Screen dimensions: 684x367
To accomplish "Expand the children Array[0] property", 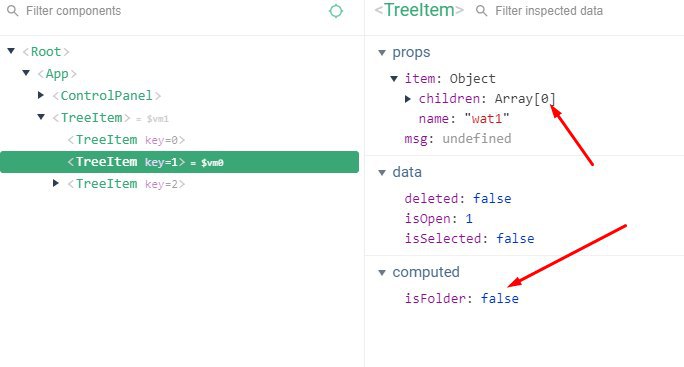I will click(x=408, y=99).
